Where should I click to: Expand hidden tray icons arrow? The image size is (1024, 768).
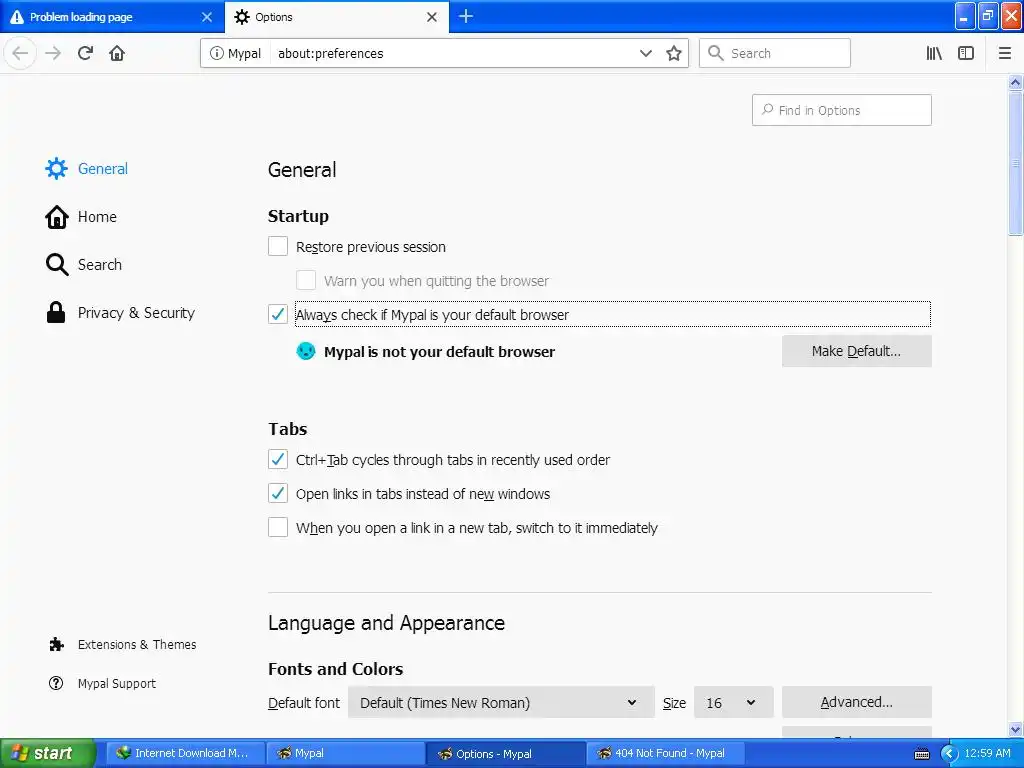point(950,754)
